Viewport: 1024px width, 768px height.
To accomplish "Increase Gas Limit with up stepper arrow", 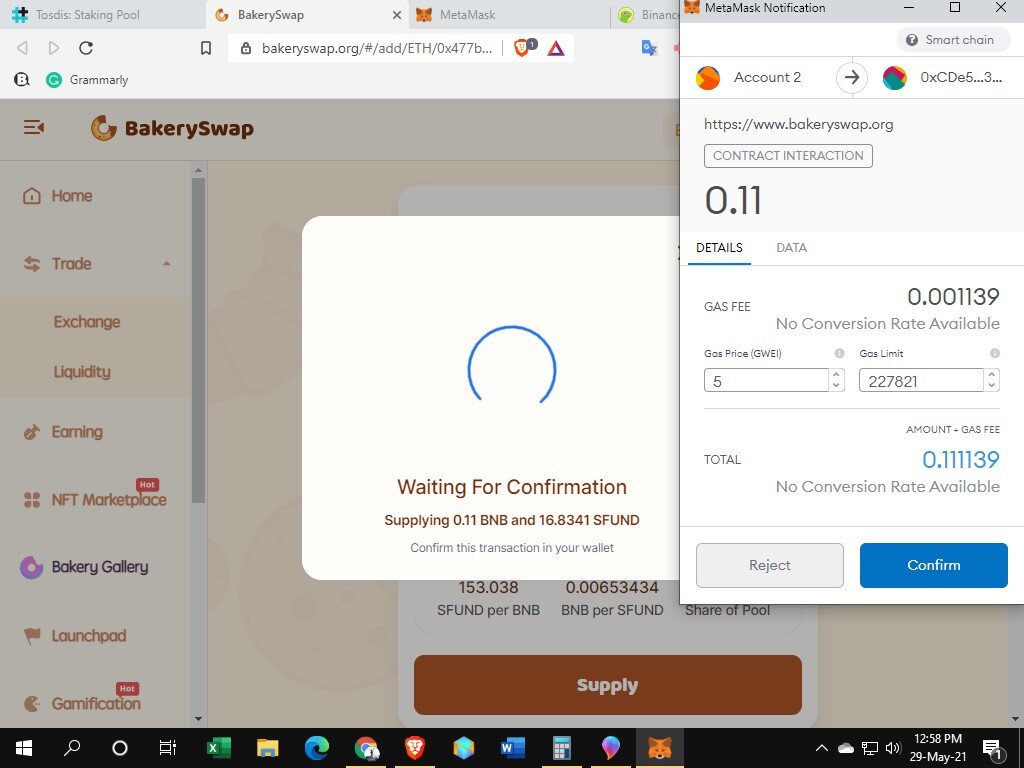I will tap(991, 375).
